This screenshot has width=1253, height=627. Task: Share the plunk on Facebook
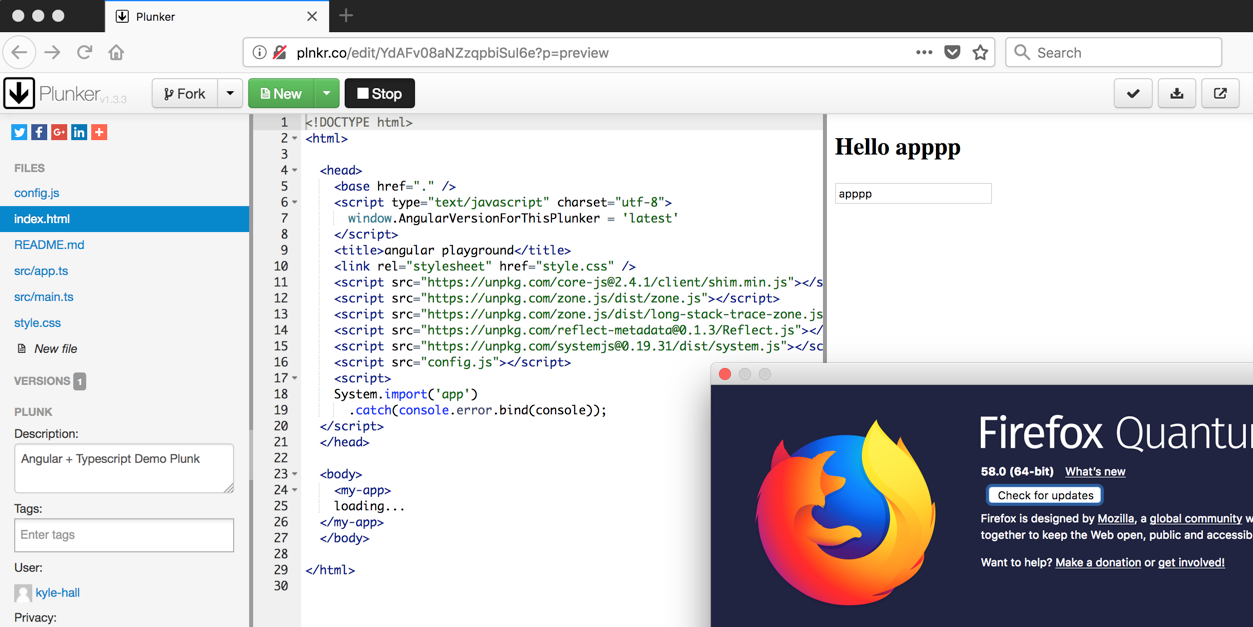[38, 131]
